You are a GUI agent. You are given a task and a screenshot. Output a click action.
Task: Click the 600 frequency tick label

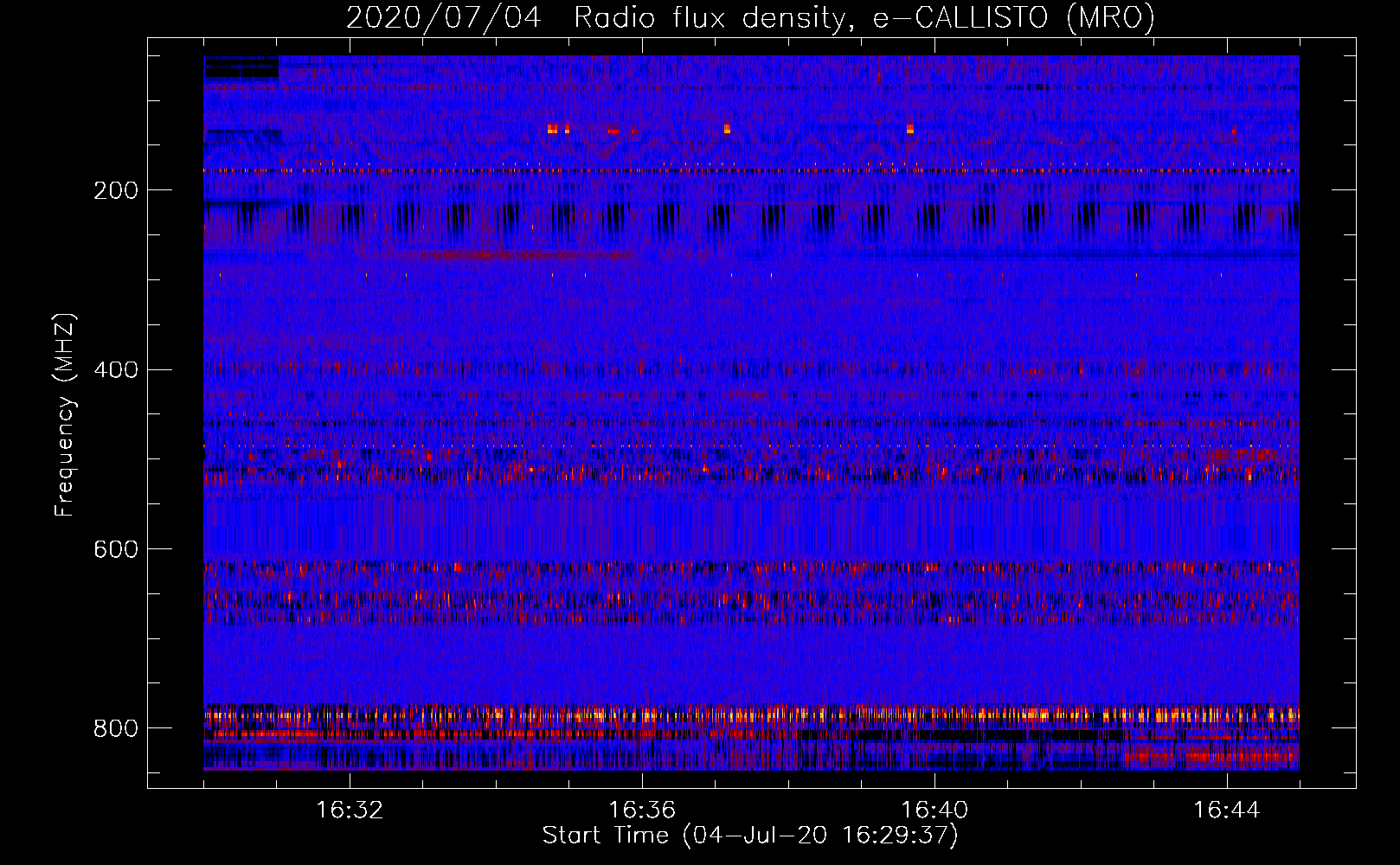[x=116, y=549]
